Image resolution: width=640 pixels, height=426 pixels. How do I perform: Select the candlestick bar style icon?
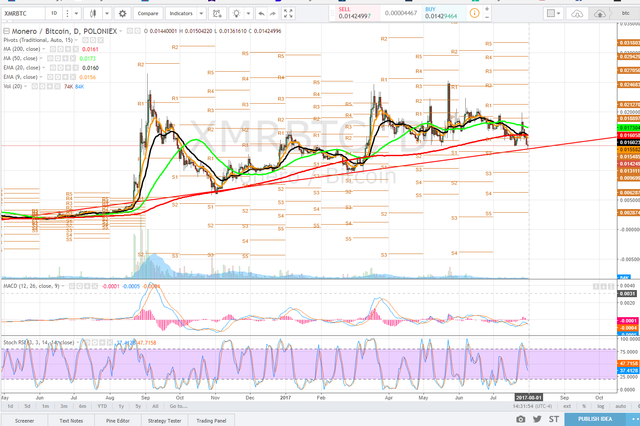pos(93,13)
